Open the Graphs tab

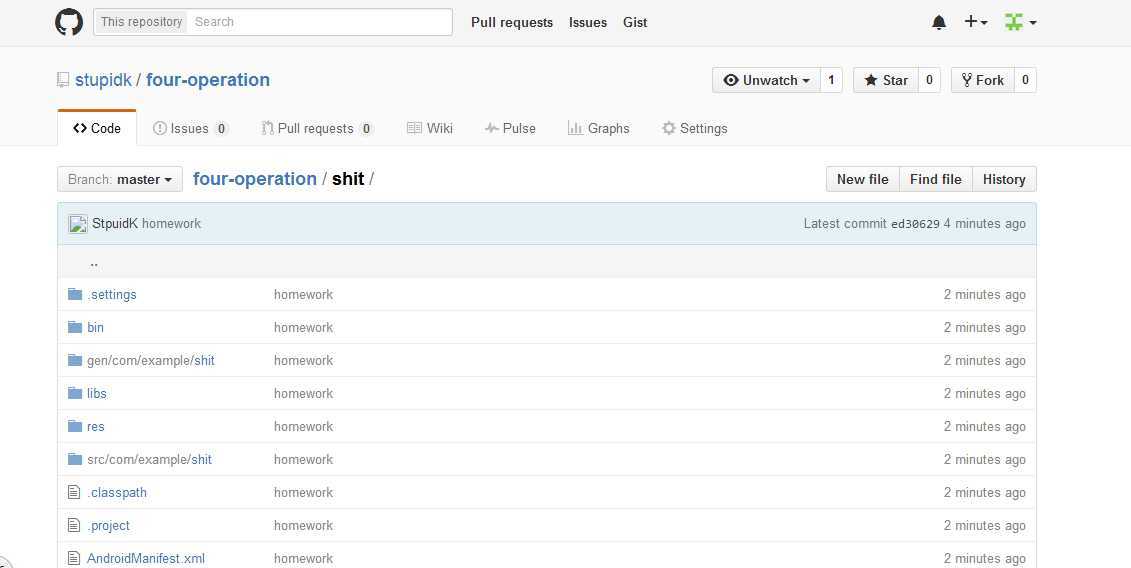click(x=599, y=128)
